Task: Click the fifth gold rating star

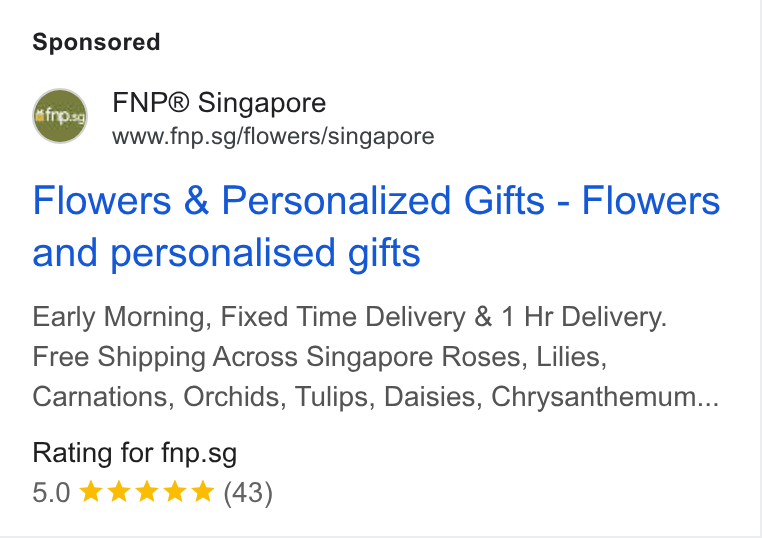Action: point(203,491)
